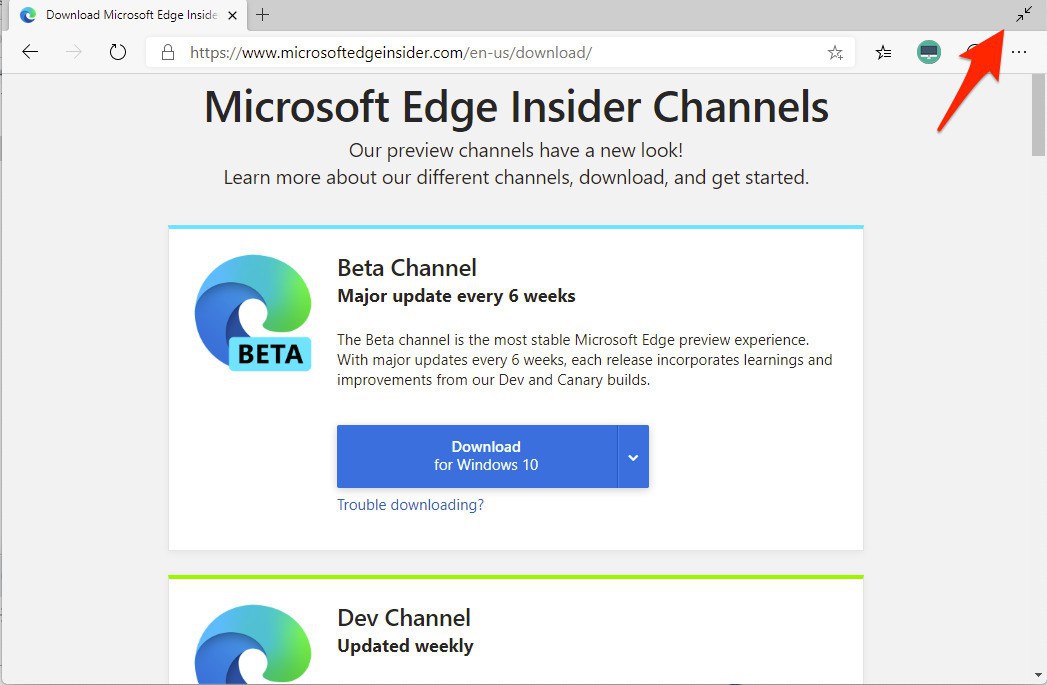Exit full screen using the shrink arrows icon
Screen dimensions: 1047x685
(1024, 14)
